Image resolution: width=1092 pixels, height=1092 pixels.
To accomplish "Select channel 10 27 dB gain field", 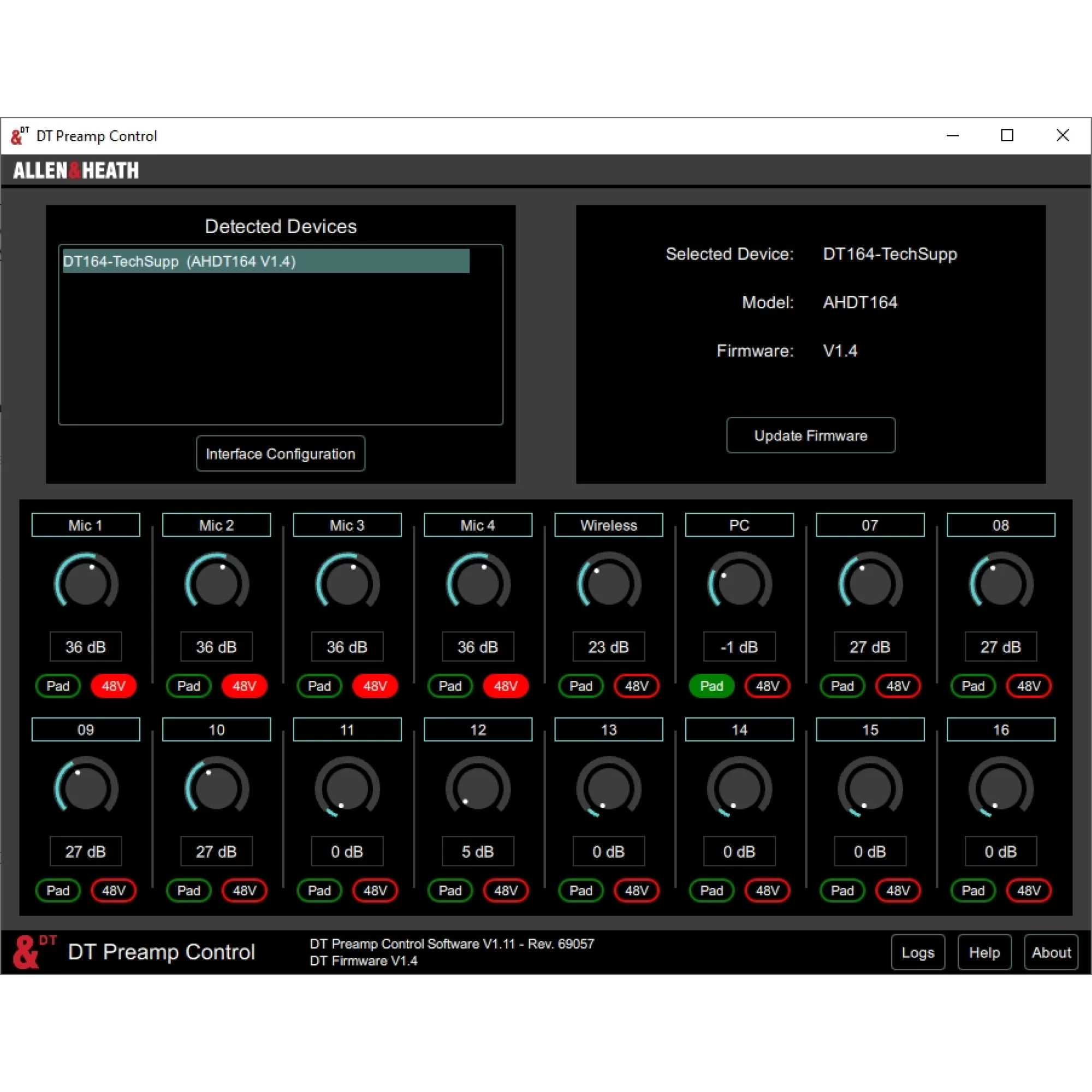I will pyautogui.click(x=216, y=851).
